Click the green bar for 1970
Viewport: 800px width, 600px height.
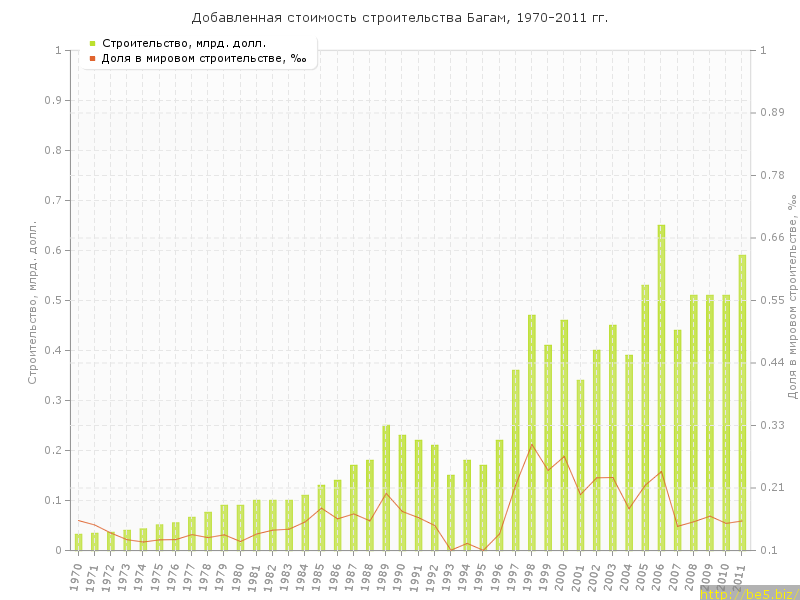point(78,542)
